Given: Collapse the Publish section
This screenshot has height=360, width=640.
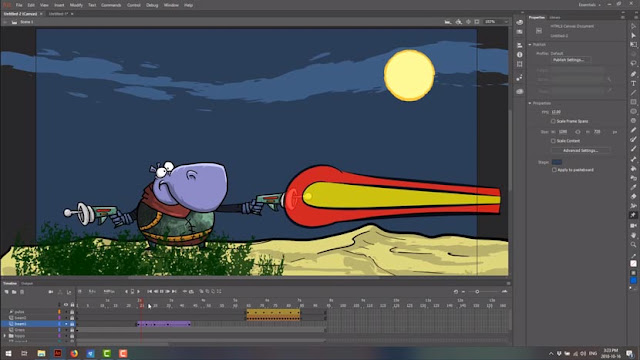Looking at the screenshot, I should point(530,44).
